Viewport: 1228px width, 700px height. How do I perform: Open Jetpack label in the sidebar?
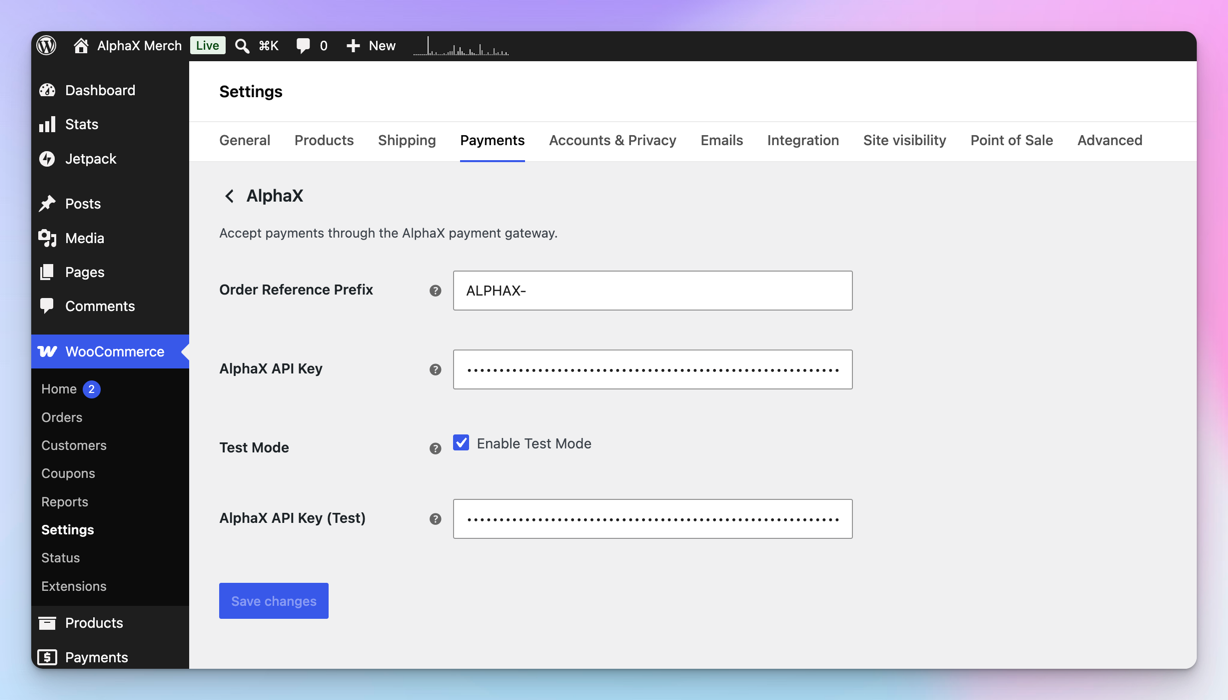pyautogui.click(x=91, y=159)
